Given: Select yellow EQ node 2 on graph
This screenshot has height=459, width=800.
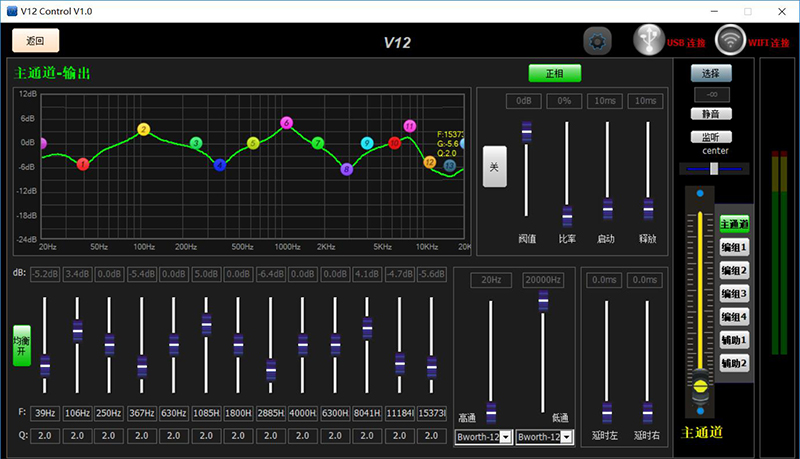Looking at the screenshot, I should coord(143,130).
